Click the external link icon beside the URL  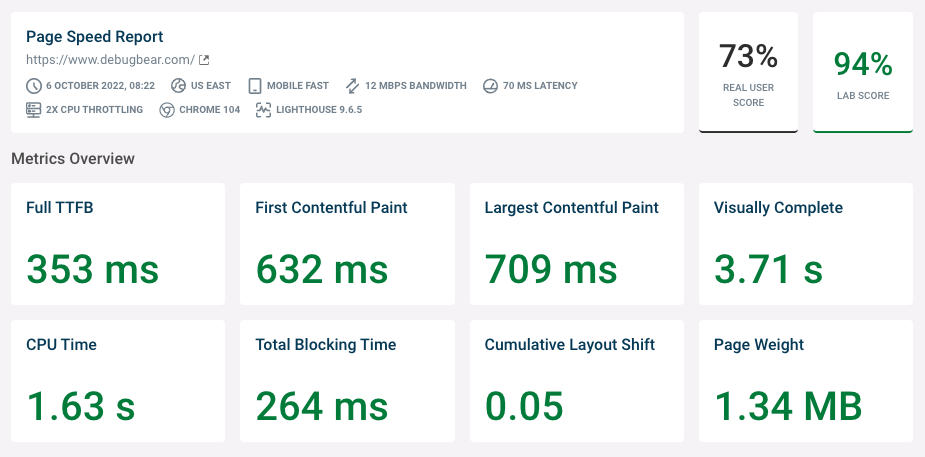[204, 61]
